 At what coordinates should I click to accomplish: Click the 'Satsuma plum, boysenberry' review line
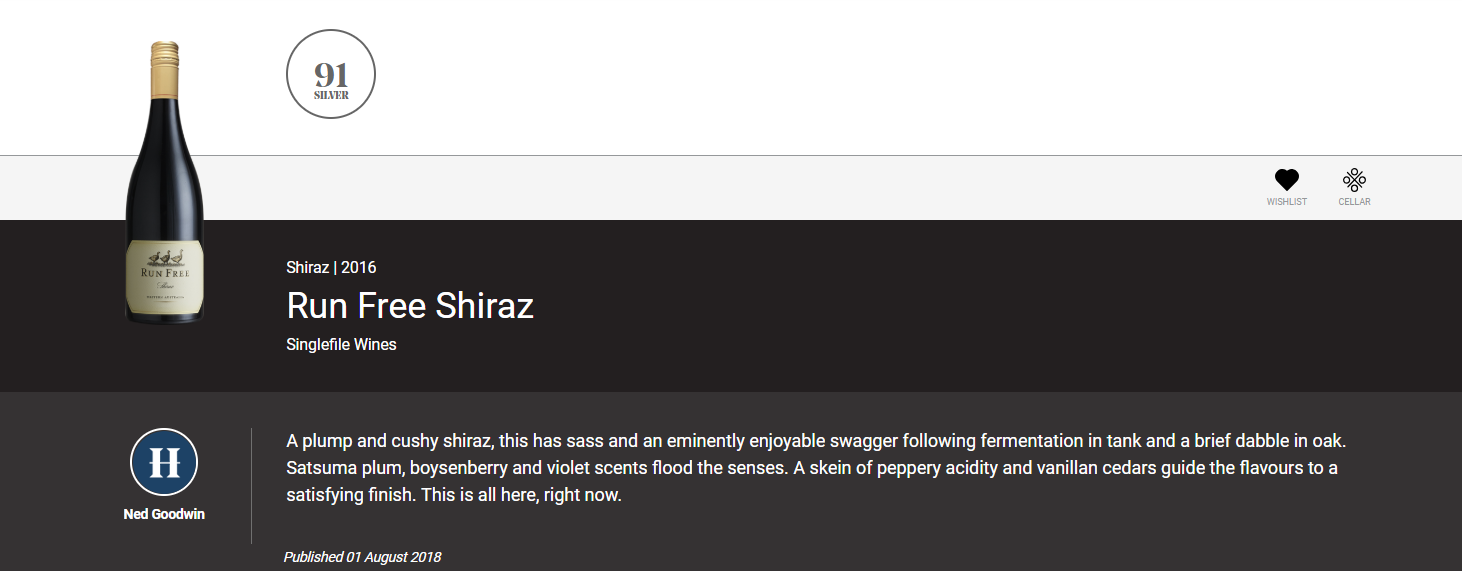click(x=812, y=468)
